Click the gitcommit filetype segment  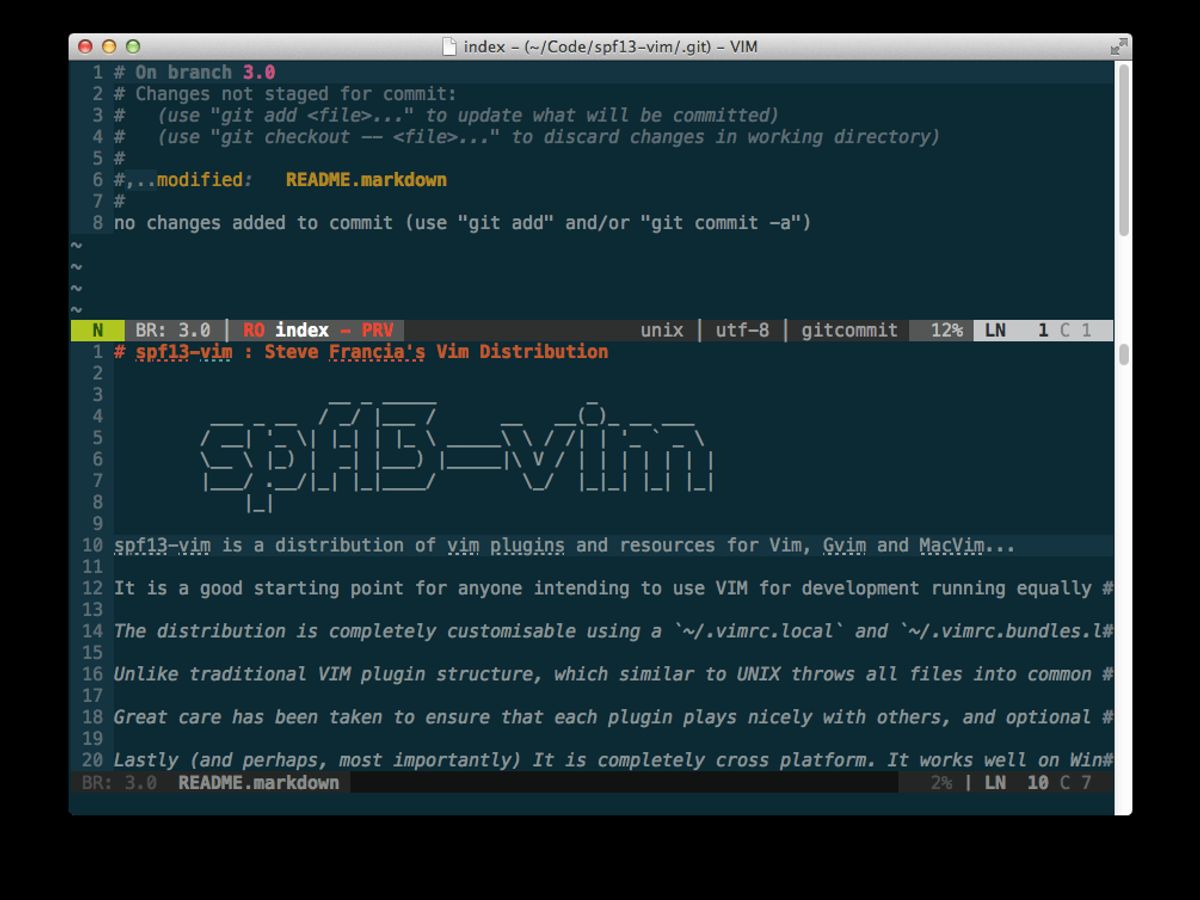click(849, 330)
